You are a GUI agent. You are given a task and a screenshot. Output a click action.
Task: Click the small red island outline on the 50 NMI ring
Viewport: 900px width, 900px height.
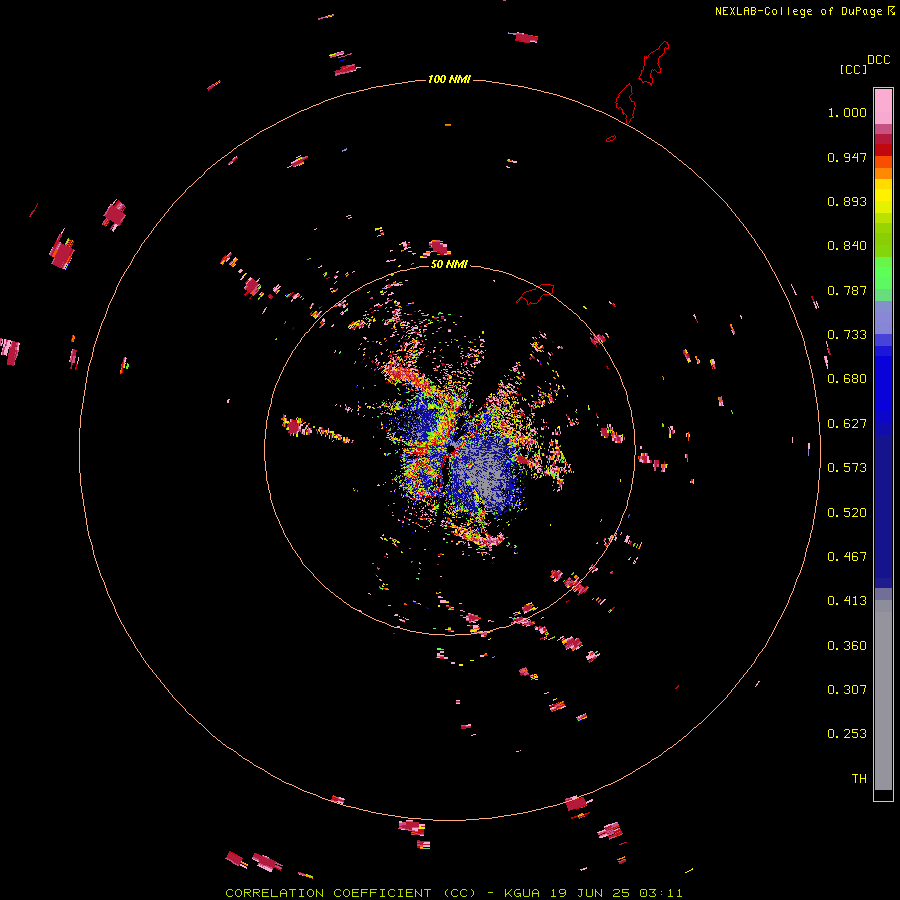click(x=535, y=293)
